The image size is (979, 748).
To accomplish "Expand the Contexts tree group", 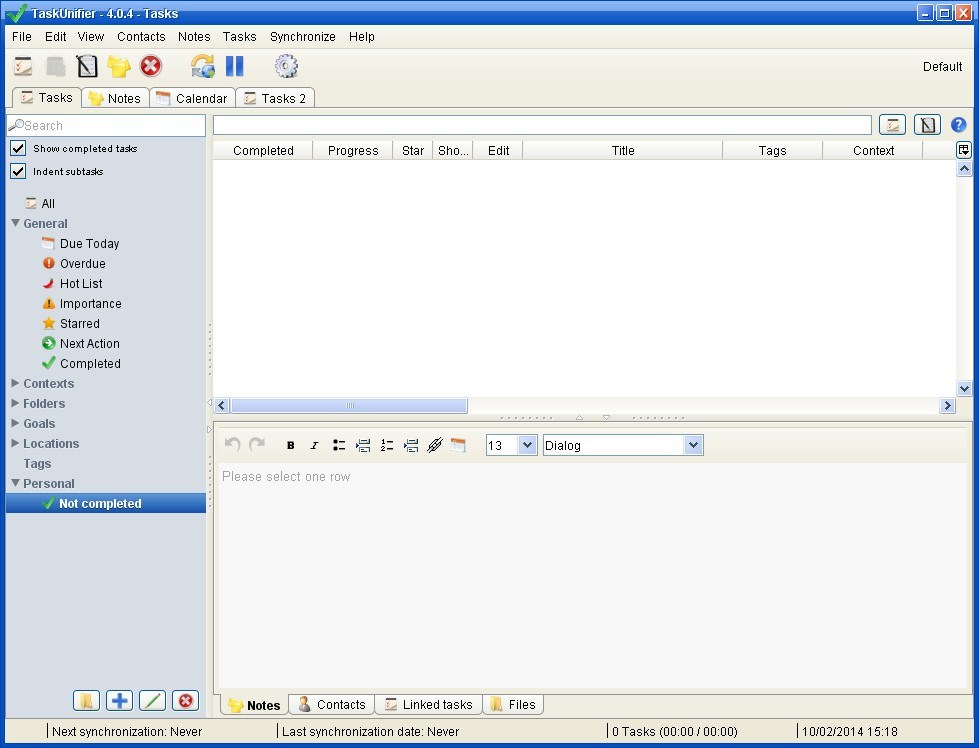I will pyautogui.click(x=16, y=383).
